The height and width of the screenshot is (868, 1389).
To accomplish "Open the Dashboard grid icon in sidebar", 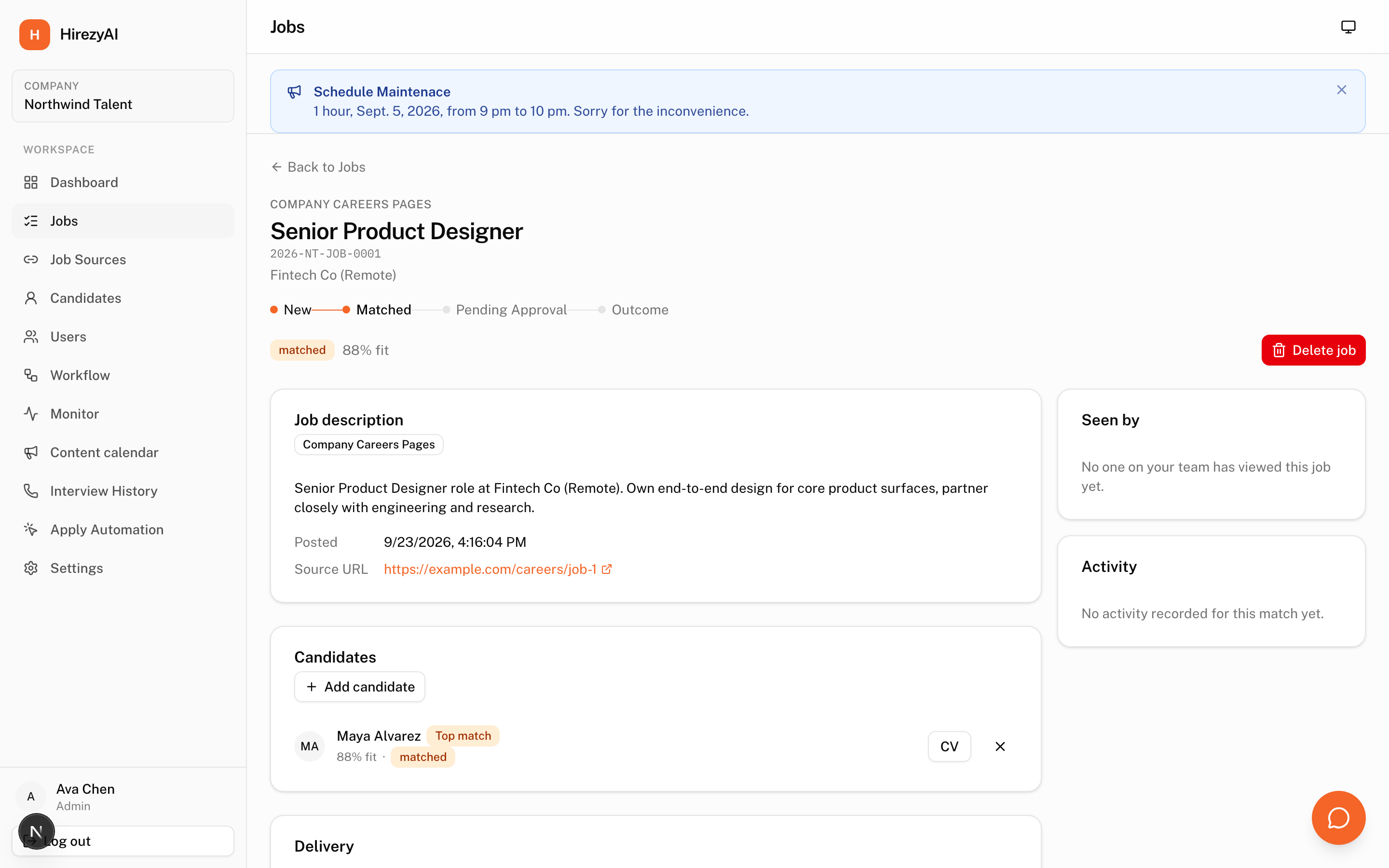I will [31, 183].
